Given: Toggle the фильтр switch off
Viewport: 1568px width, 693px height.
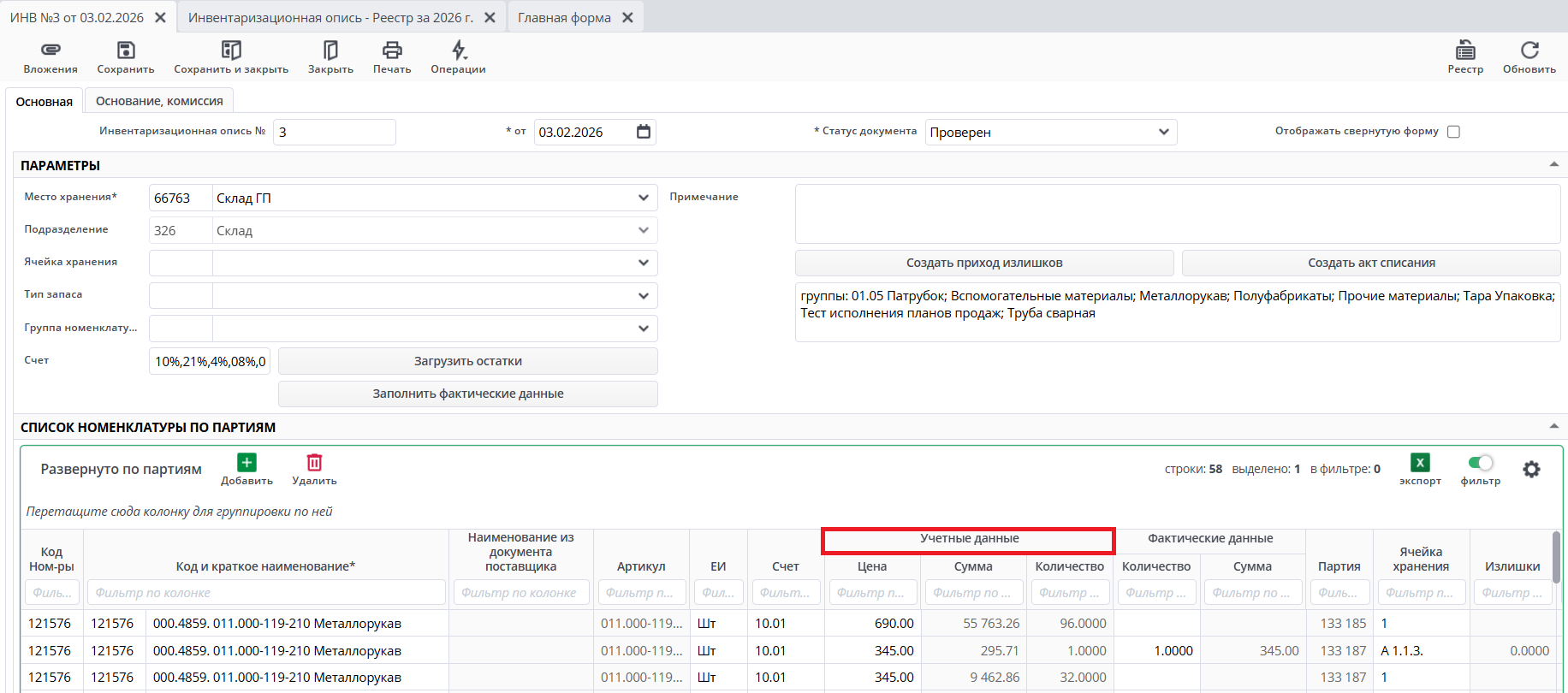Looking at the screenshot, I should tap(1481, 463).
